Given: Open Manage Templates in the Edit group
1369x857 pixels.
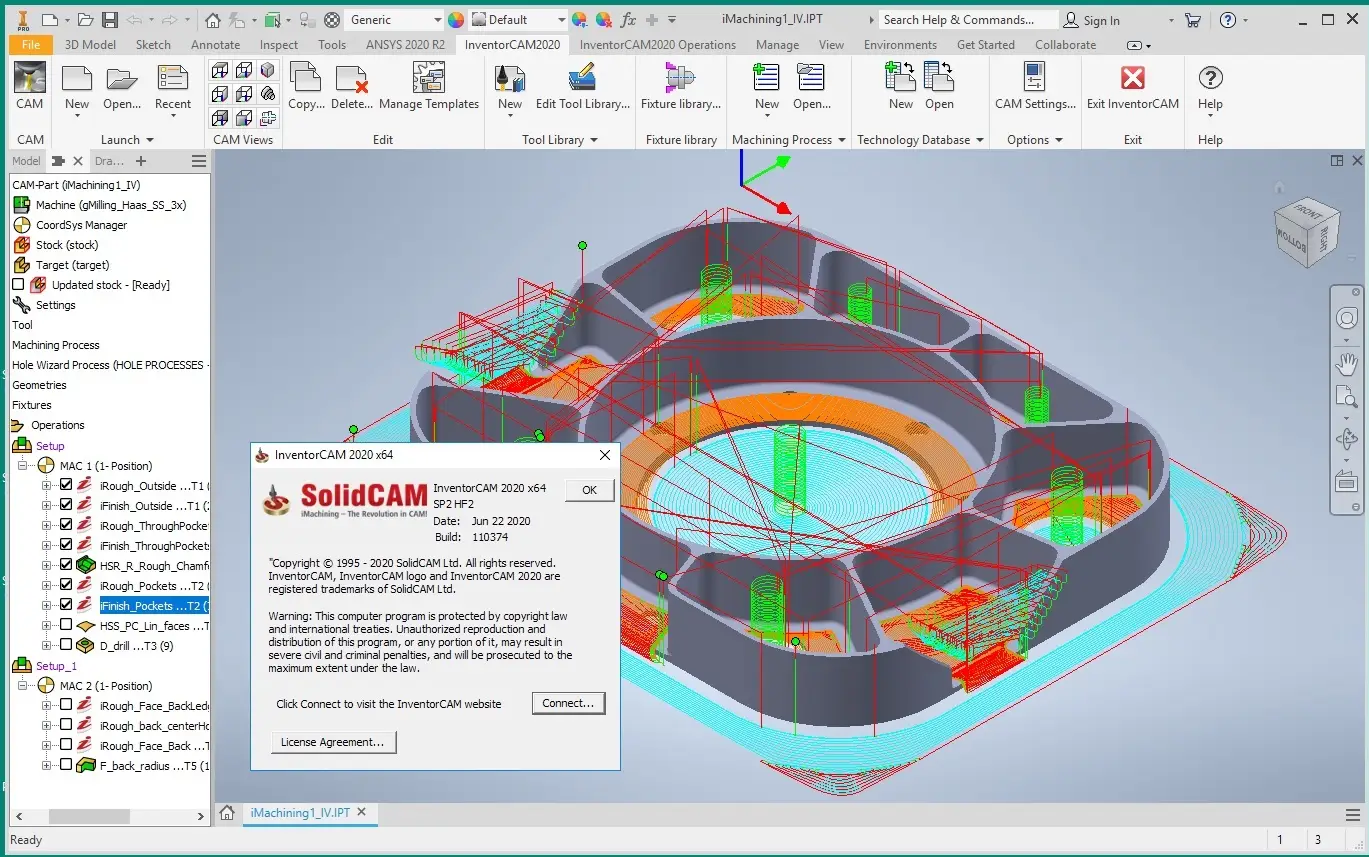Looking at the screenshot, I should coord(429,87).
